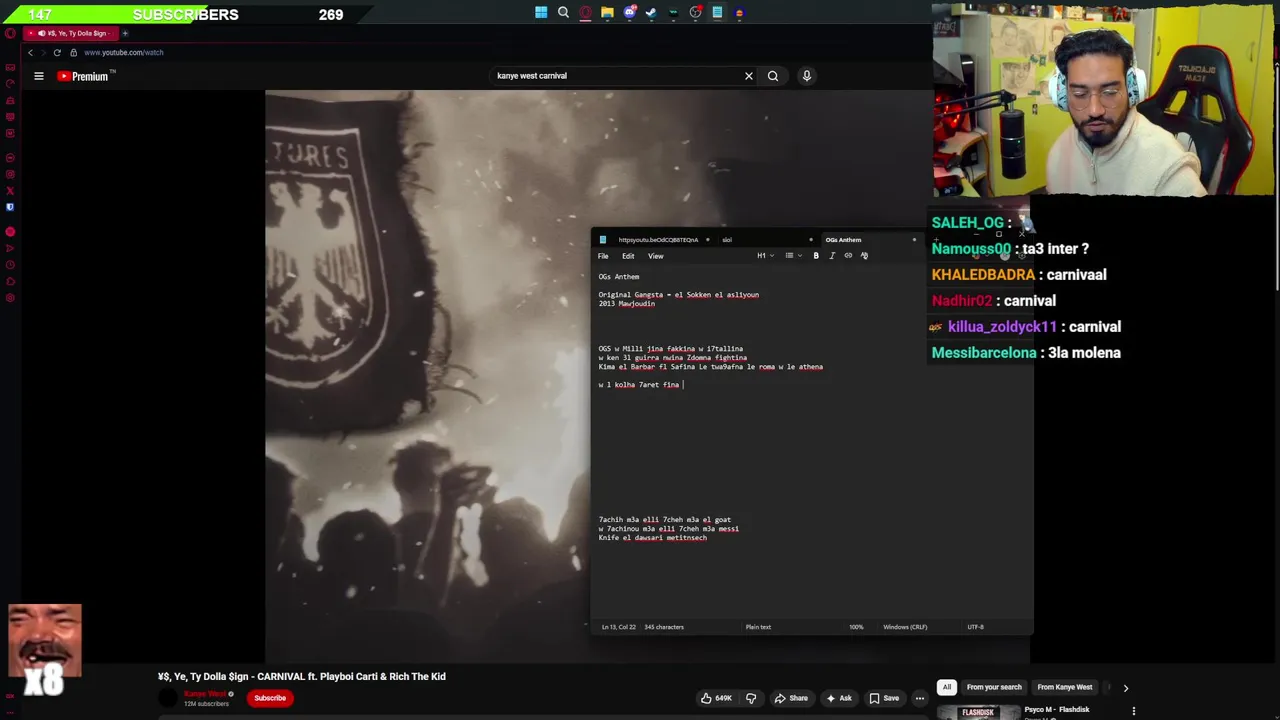Open Windows taskbar search
Viewport: 1280px width, 720px height.
point(563,13)
